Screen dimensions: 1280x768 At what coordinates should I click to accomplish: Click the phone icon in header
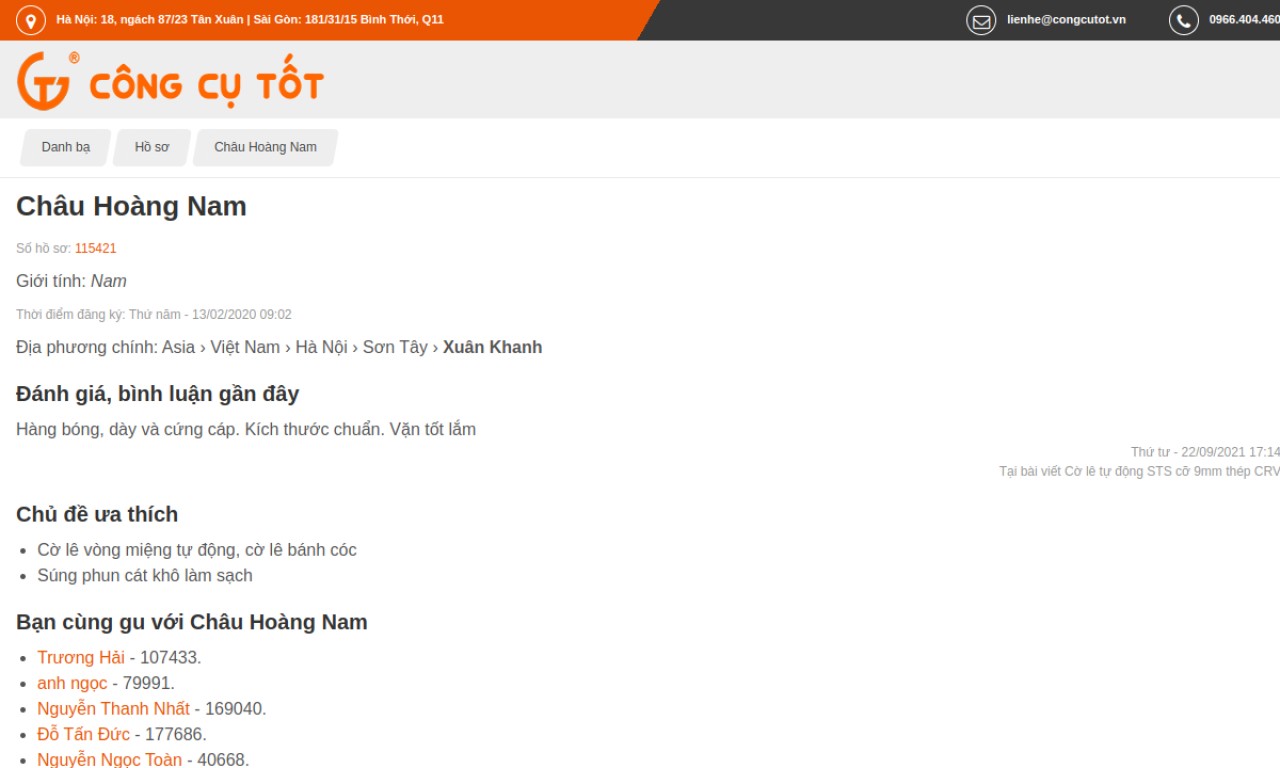pyautogui.click(x=1183, y=20)
